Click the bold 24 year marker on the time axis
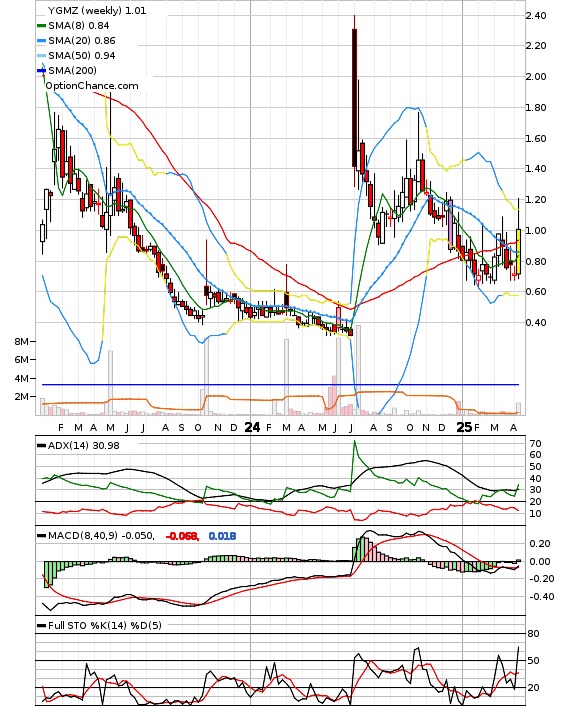 (x=252, y=427)
